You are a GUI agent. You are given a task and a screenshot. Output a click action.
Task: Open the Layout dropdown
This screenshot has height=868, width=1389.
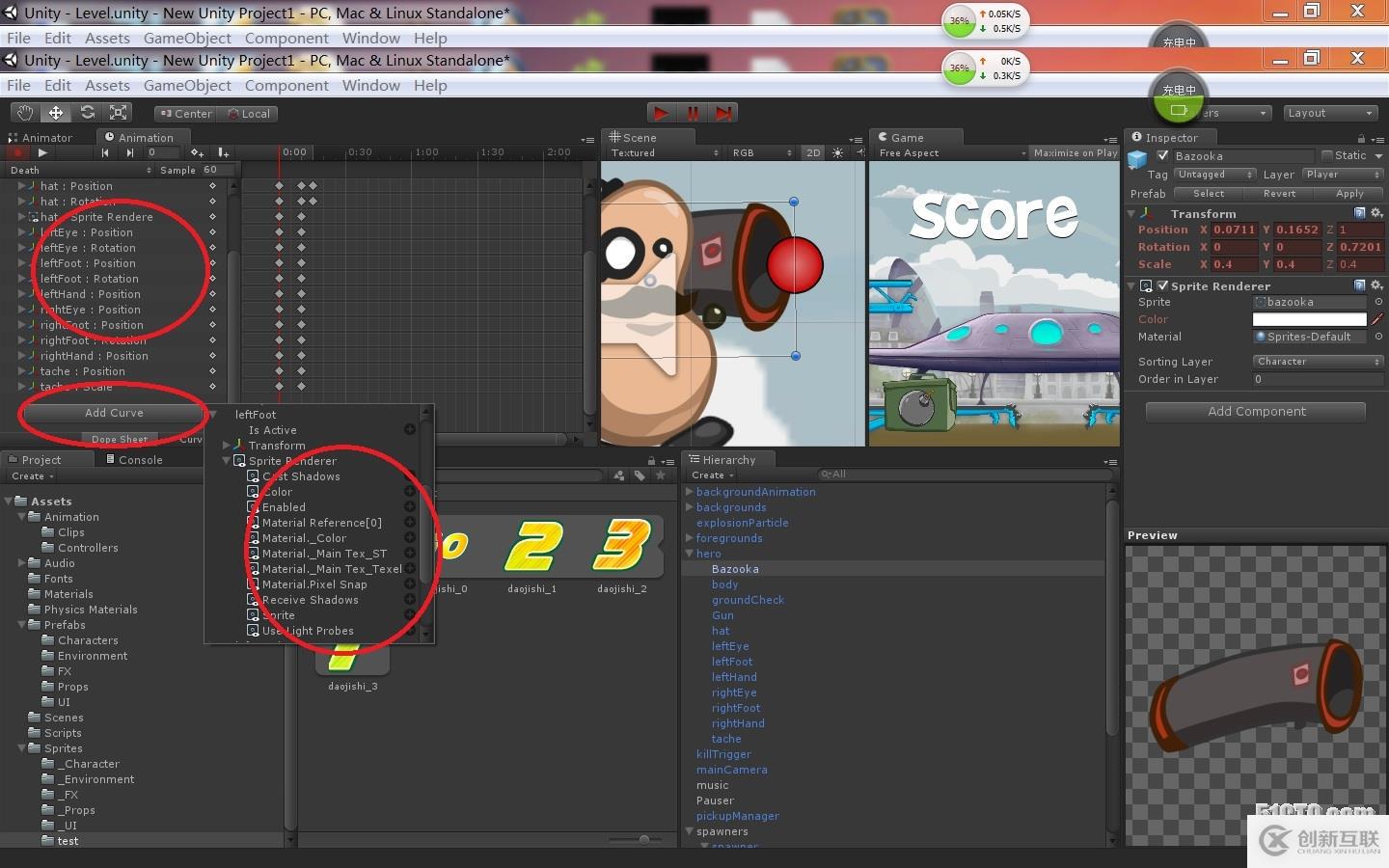[1330, 113]
